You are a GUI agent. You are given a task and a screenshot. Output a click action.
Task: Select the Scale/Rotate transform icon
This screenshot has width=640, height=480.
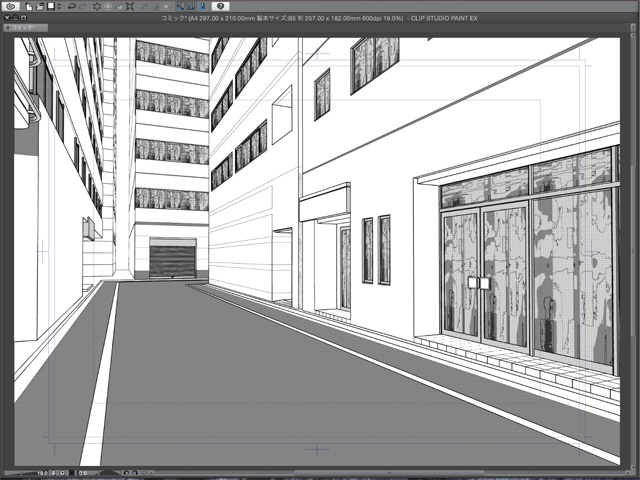130,7
